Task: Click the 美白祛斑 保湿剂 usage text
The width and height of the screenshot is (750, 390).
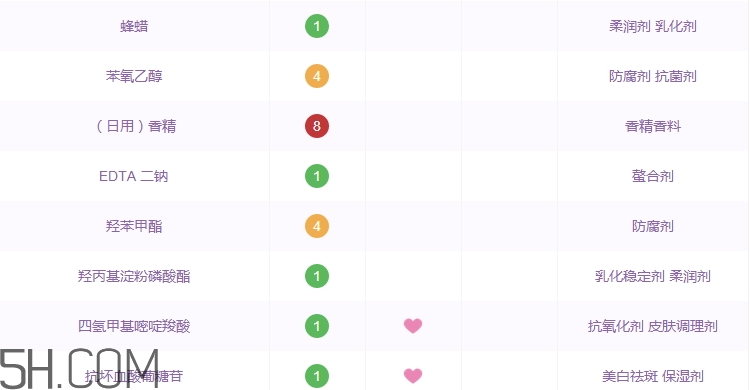Action: pos(652,376)
